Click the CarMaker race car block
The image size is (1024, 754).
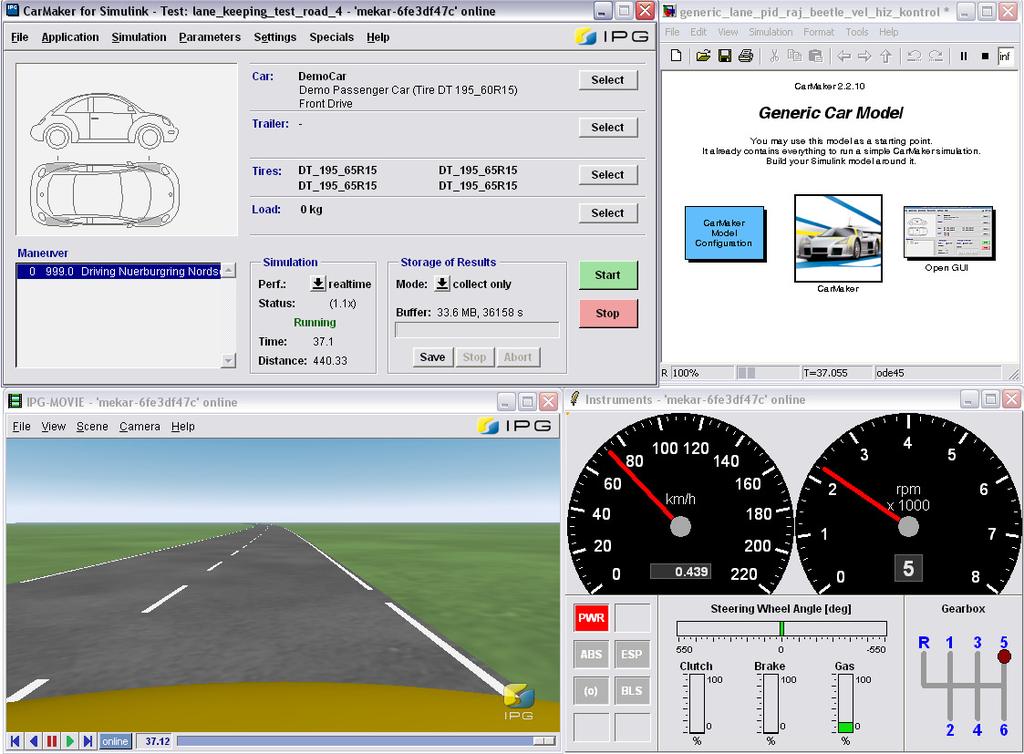838,238
